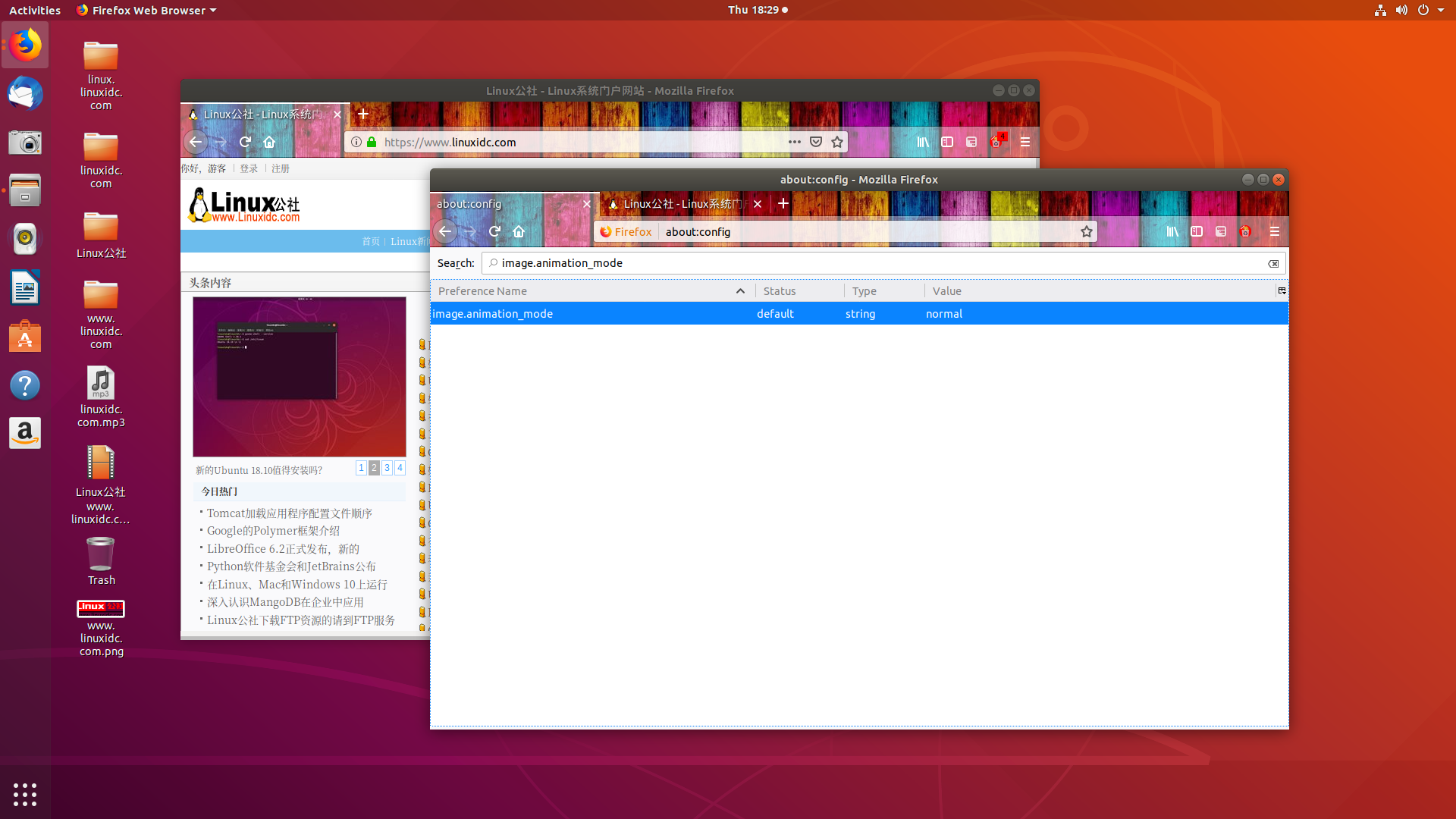Click Ubuntu Software Center dock icon

point(25,337)
